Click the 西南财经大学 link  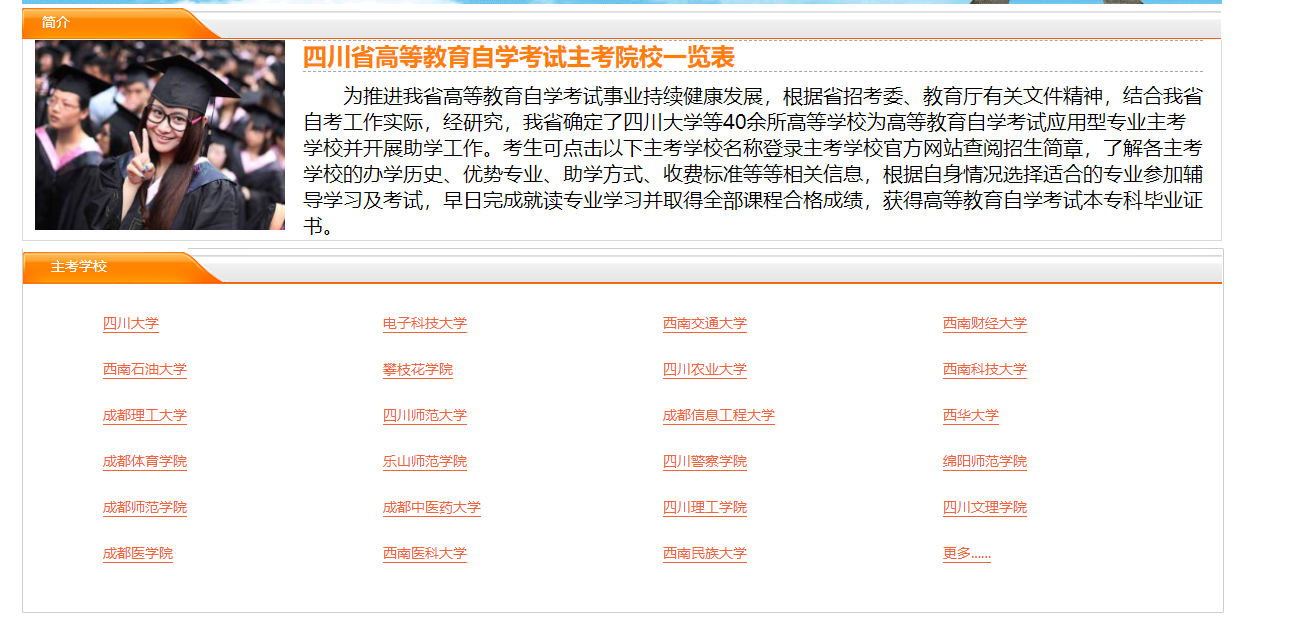click(x=985, y=324)
